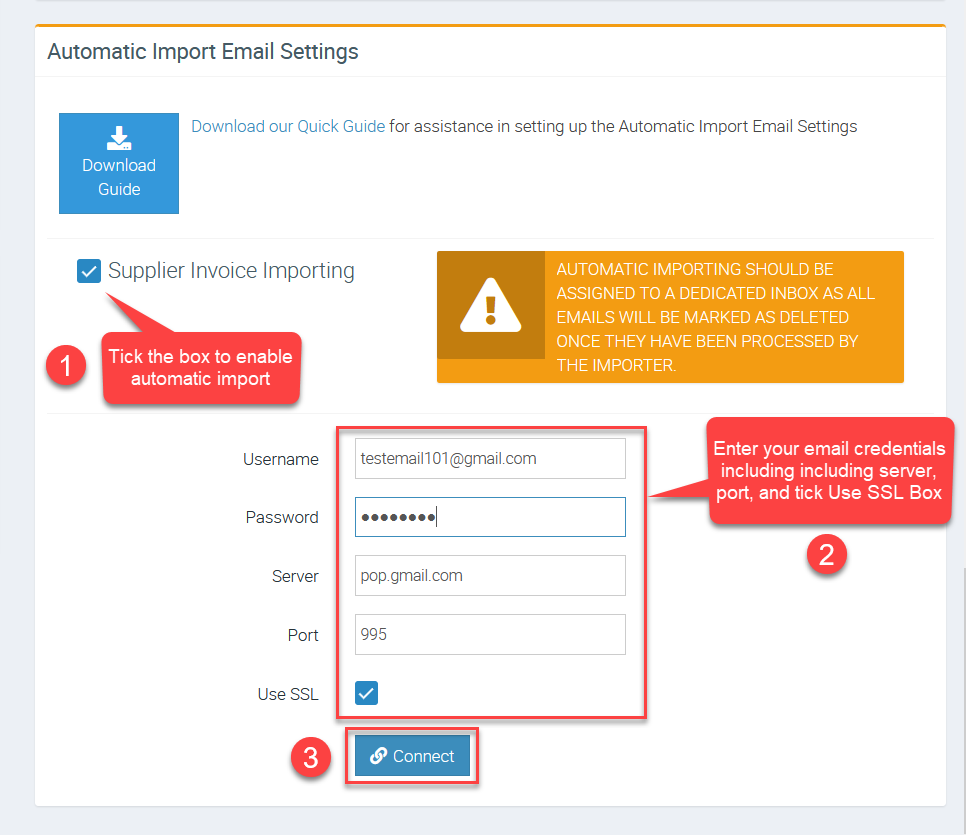
Task: Click the Automatic Import Email Settings heading
Action: [x=203, y=52]
